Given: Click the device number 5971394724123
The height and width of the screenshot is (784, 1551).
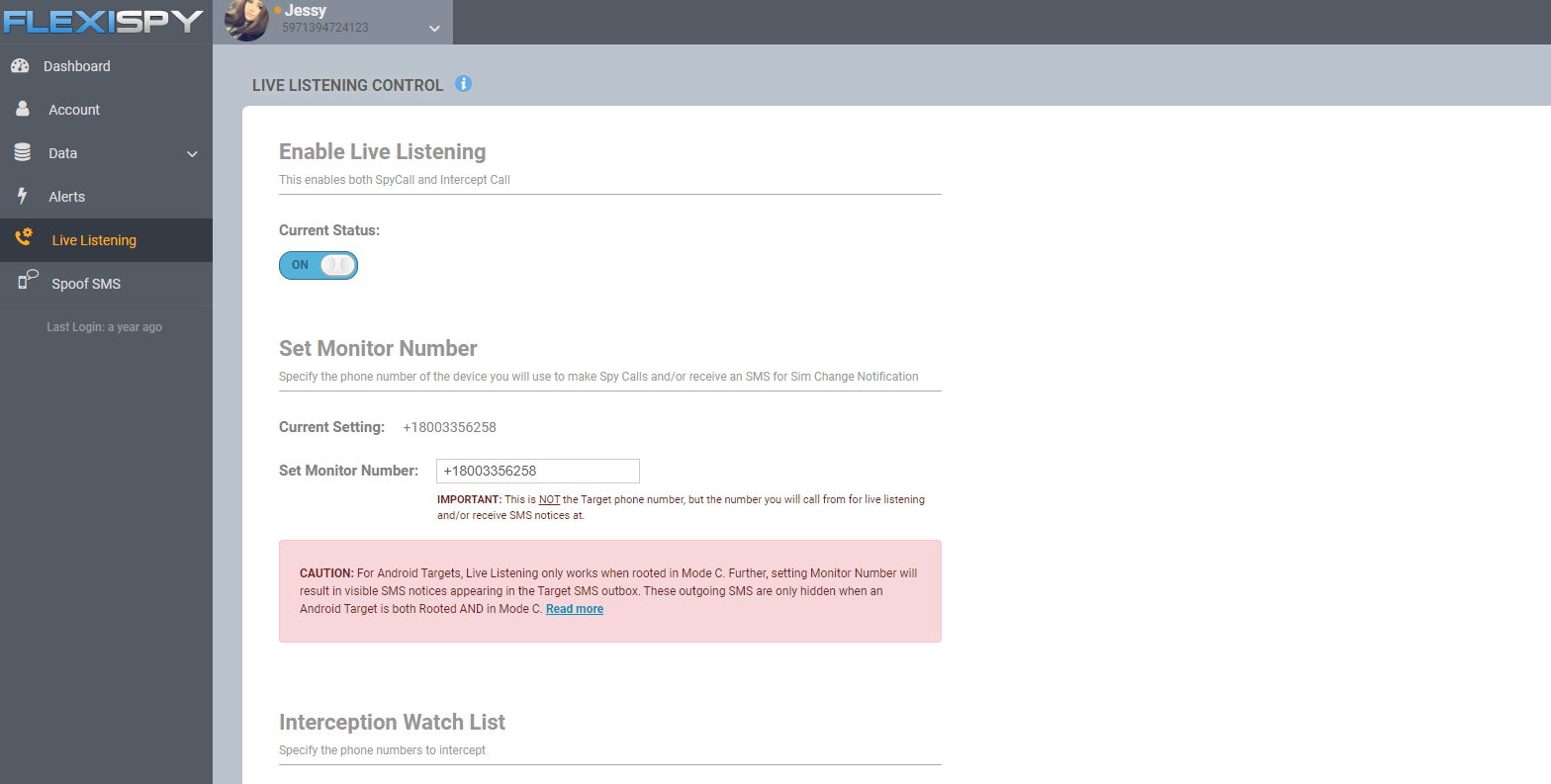Looking at the screenshot, I should pos(325,28).
